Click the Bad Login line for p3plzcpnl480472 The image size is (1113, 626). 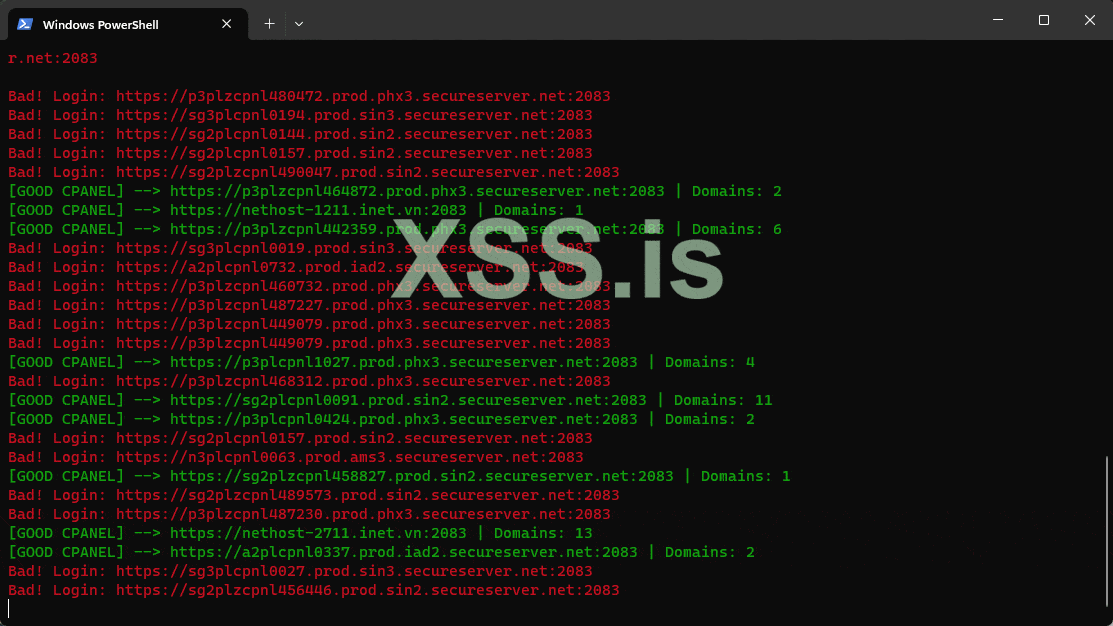pyautogui.click(x=309, y=96)
